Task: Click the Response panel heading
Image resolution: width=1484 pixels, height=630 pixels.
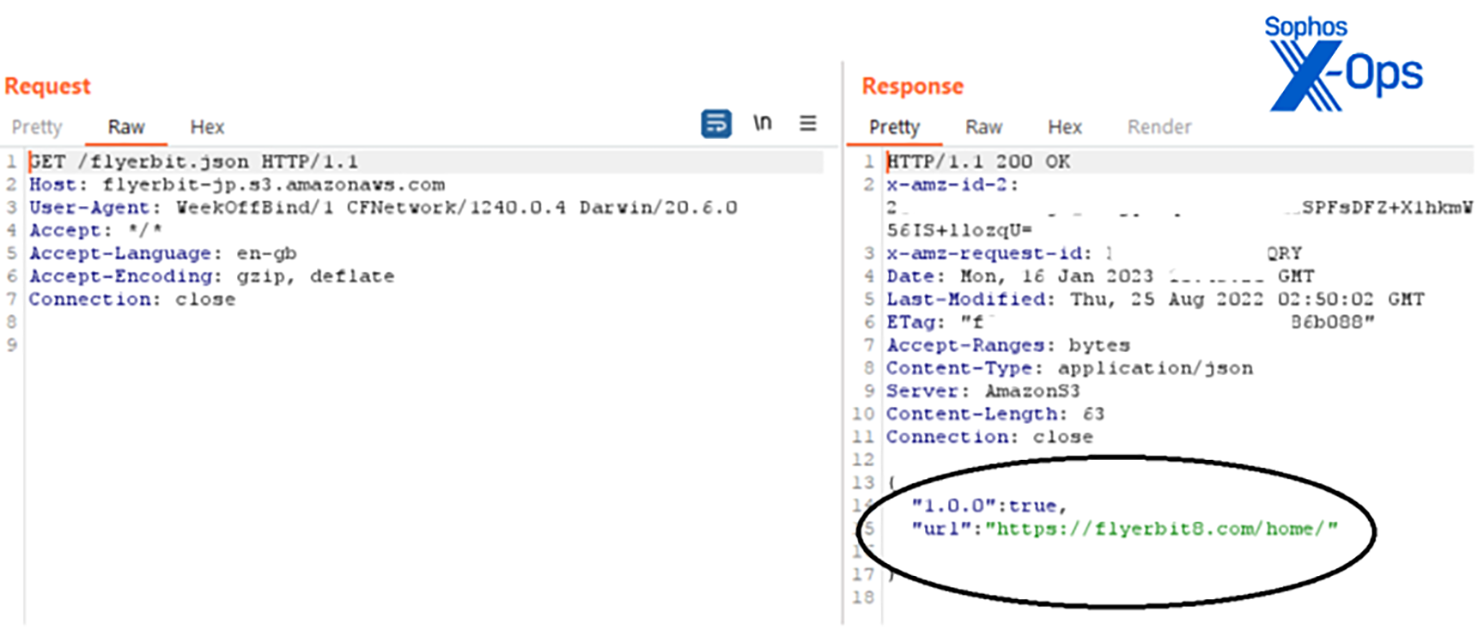Action: [x=912, y=86]
